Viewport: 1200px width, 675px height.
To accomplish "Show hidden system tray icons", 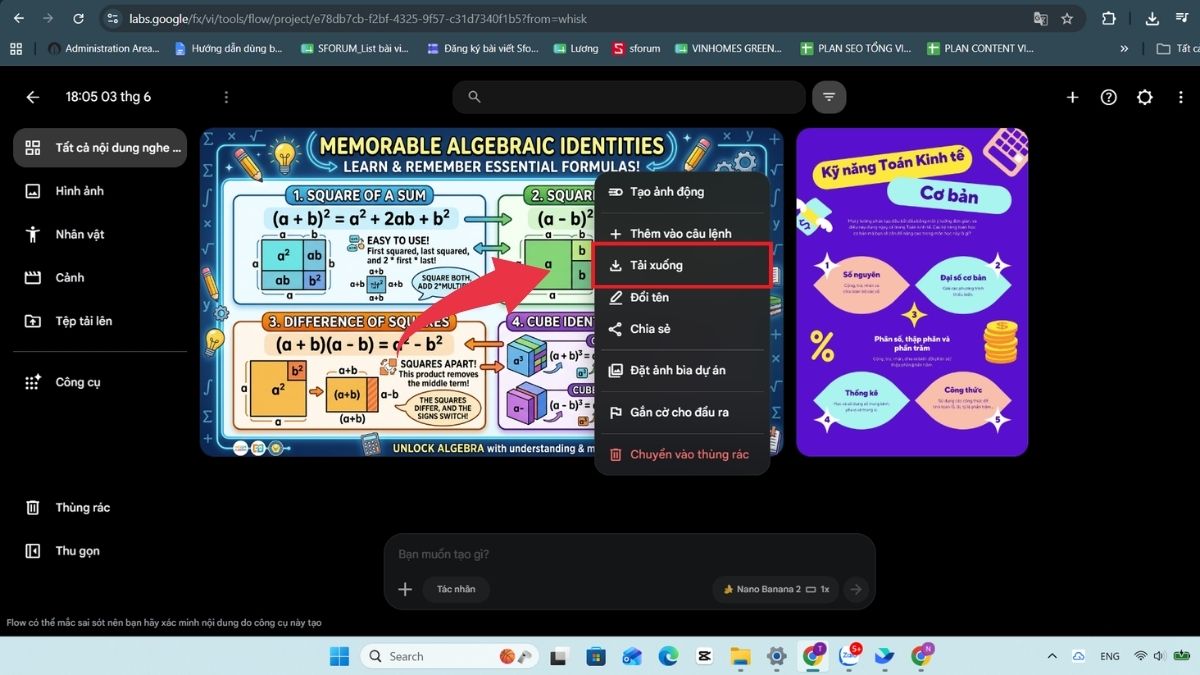I will [1052, 656].
